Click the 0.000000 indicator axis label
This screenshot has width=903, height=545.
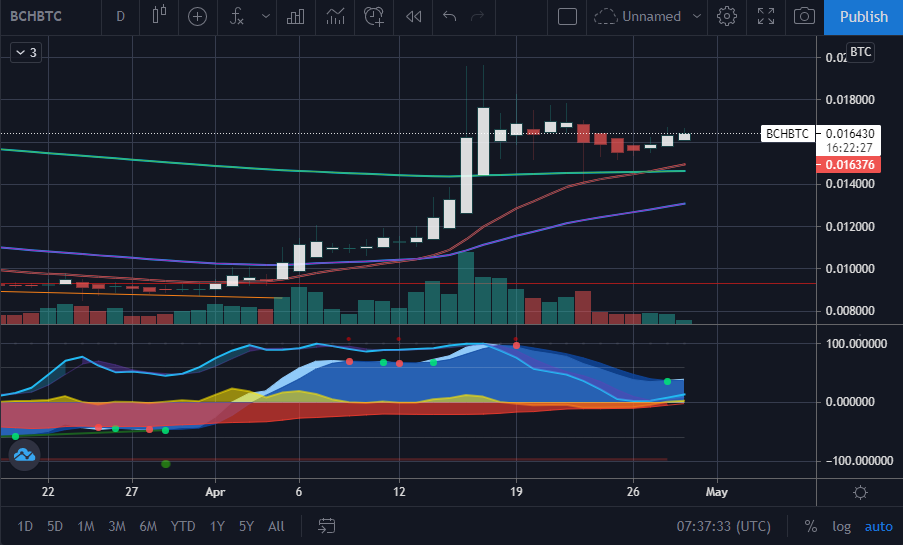pyautogui.click(x=849, y=402)
